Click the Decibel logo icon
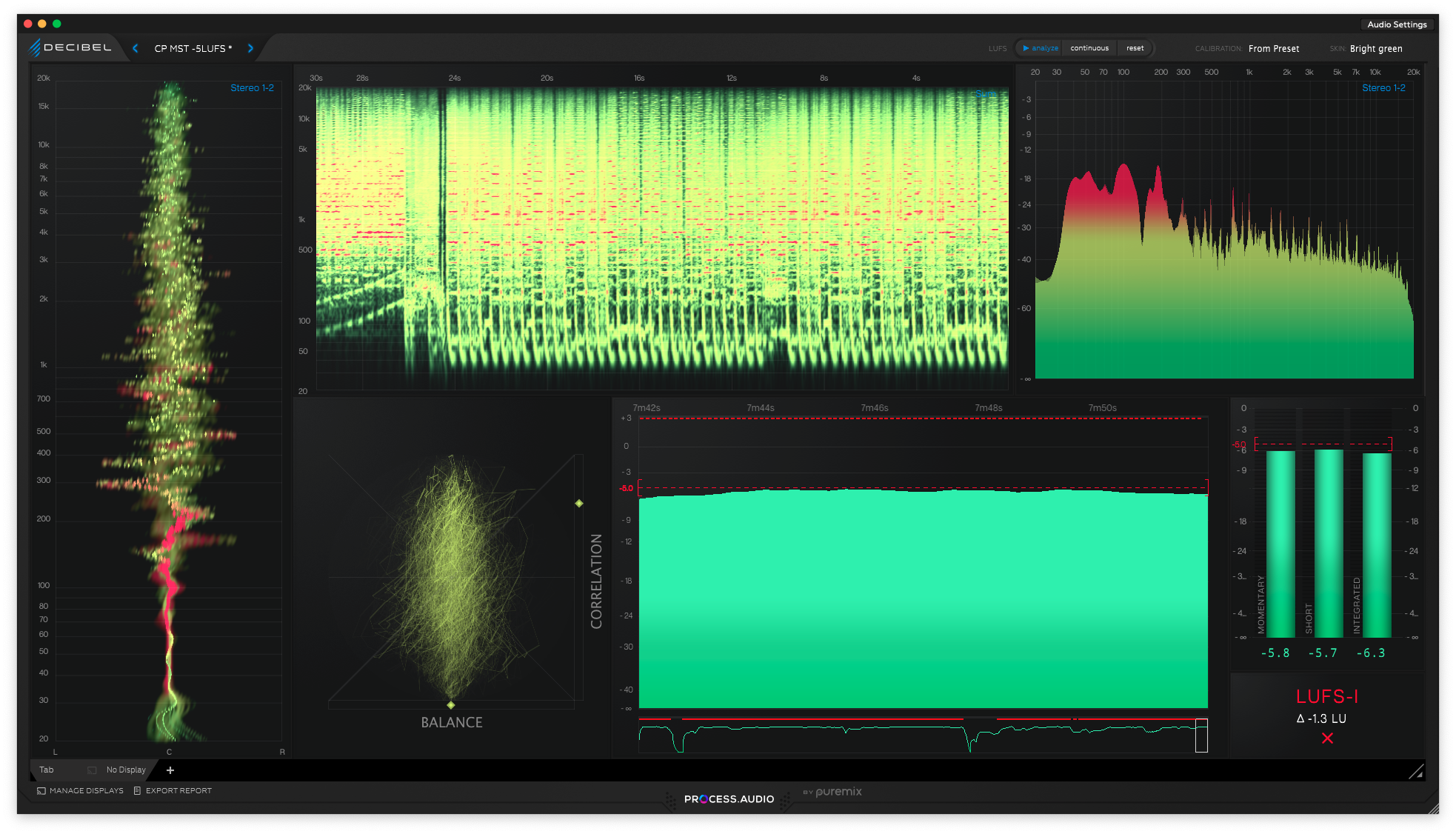The height and width of the screenshot is (834, 1456). click(x=35, y=47)
